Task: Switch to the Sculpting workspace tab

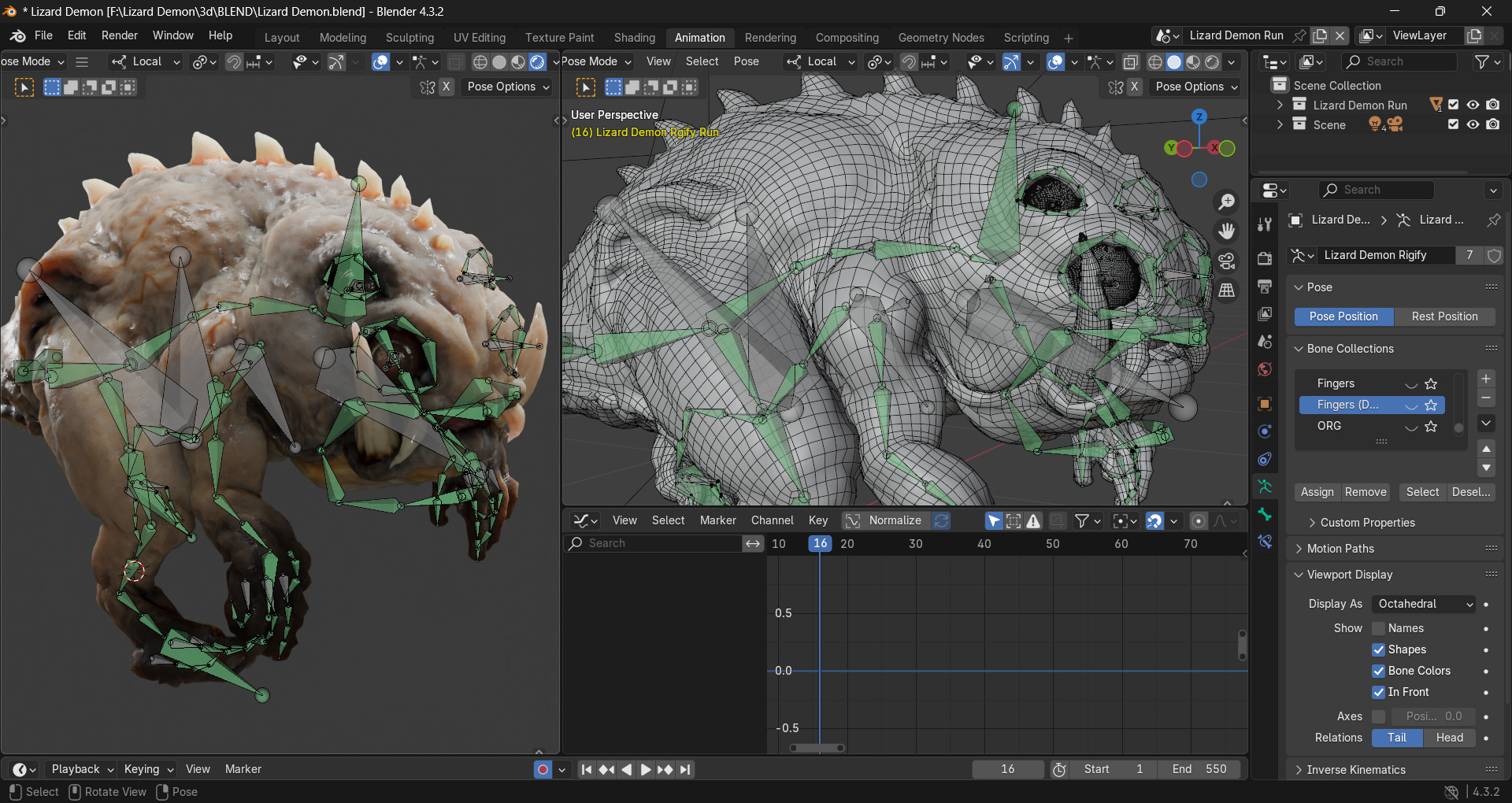Action: click(409, 38)
